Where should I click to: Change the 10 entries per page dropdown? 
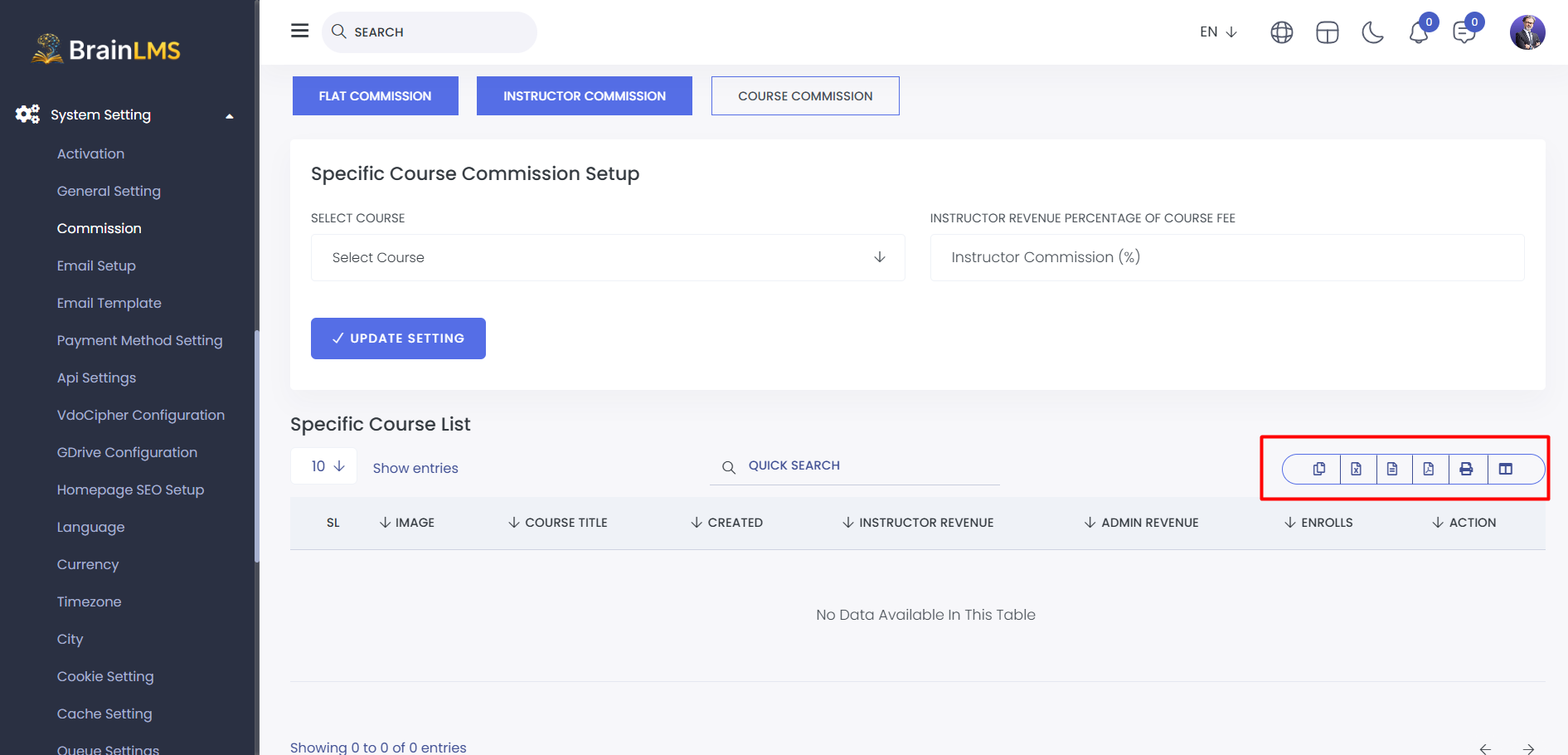pos(324,466)
